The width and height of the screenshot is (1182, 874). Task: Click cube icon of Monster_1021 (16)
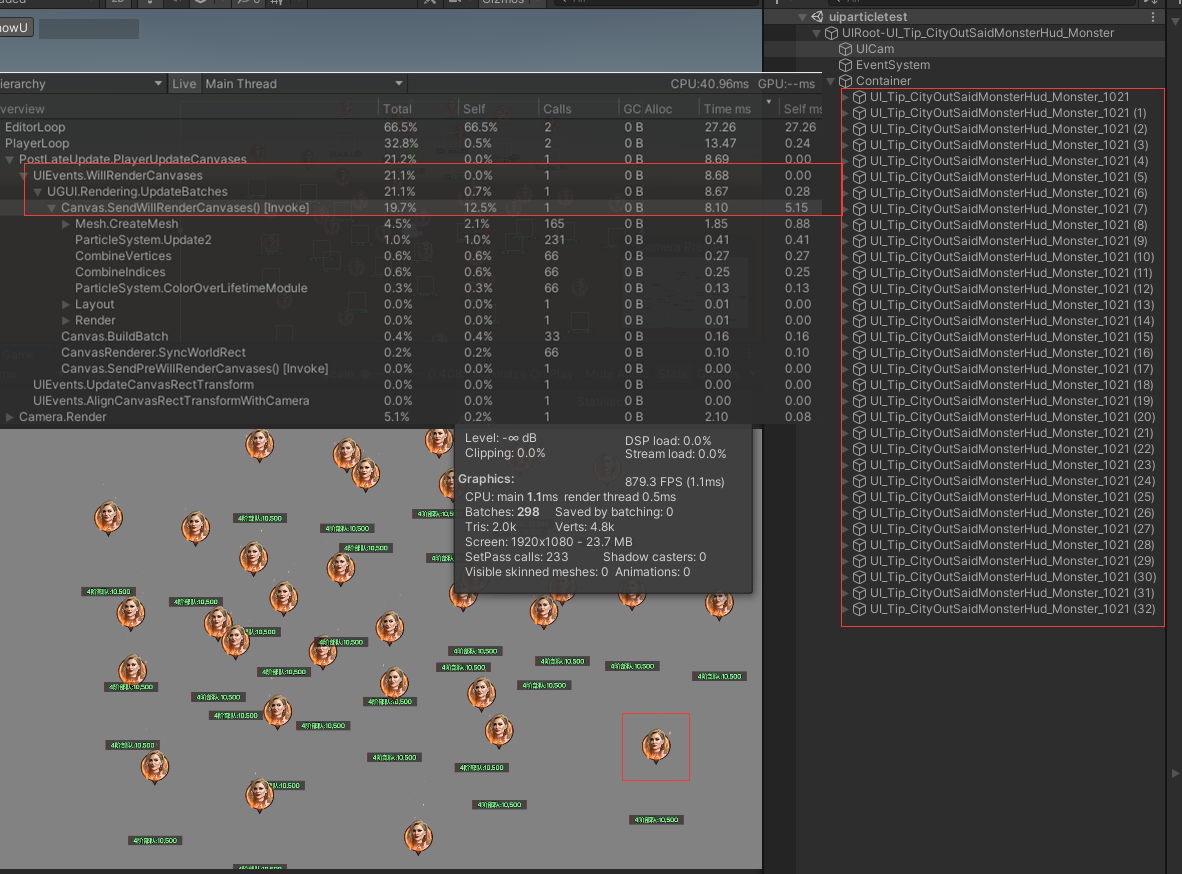pos(859,353)
